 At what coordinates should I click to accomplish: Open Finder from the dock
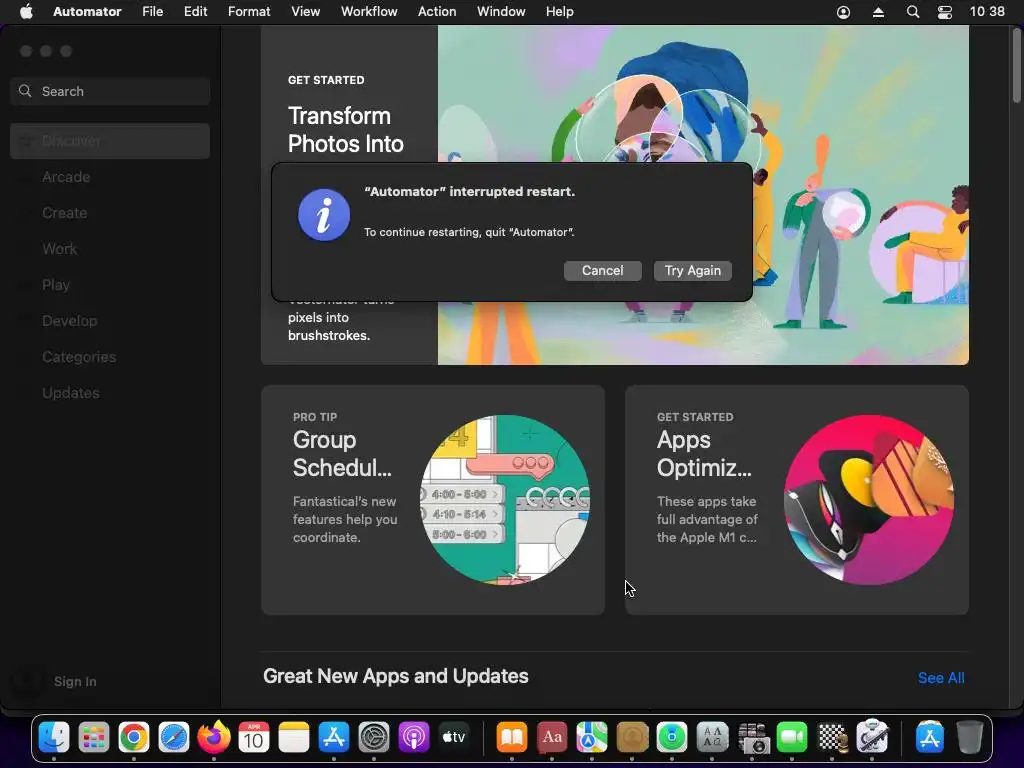[54, 737]
